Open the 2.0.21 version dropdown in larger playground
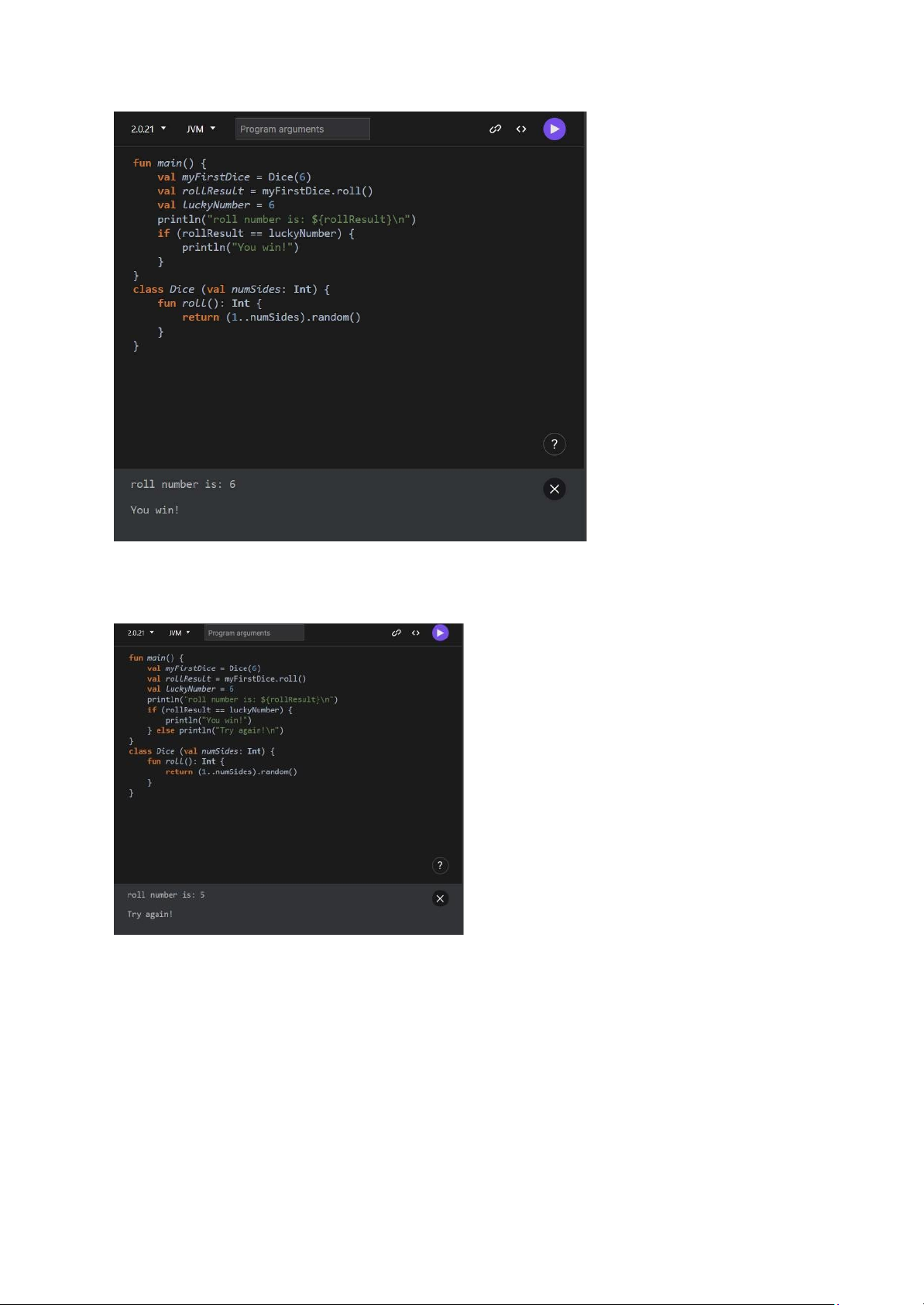 click(148, 129)
